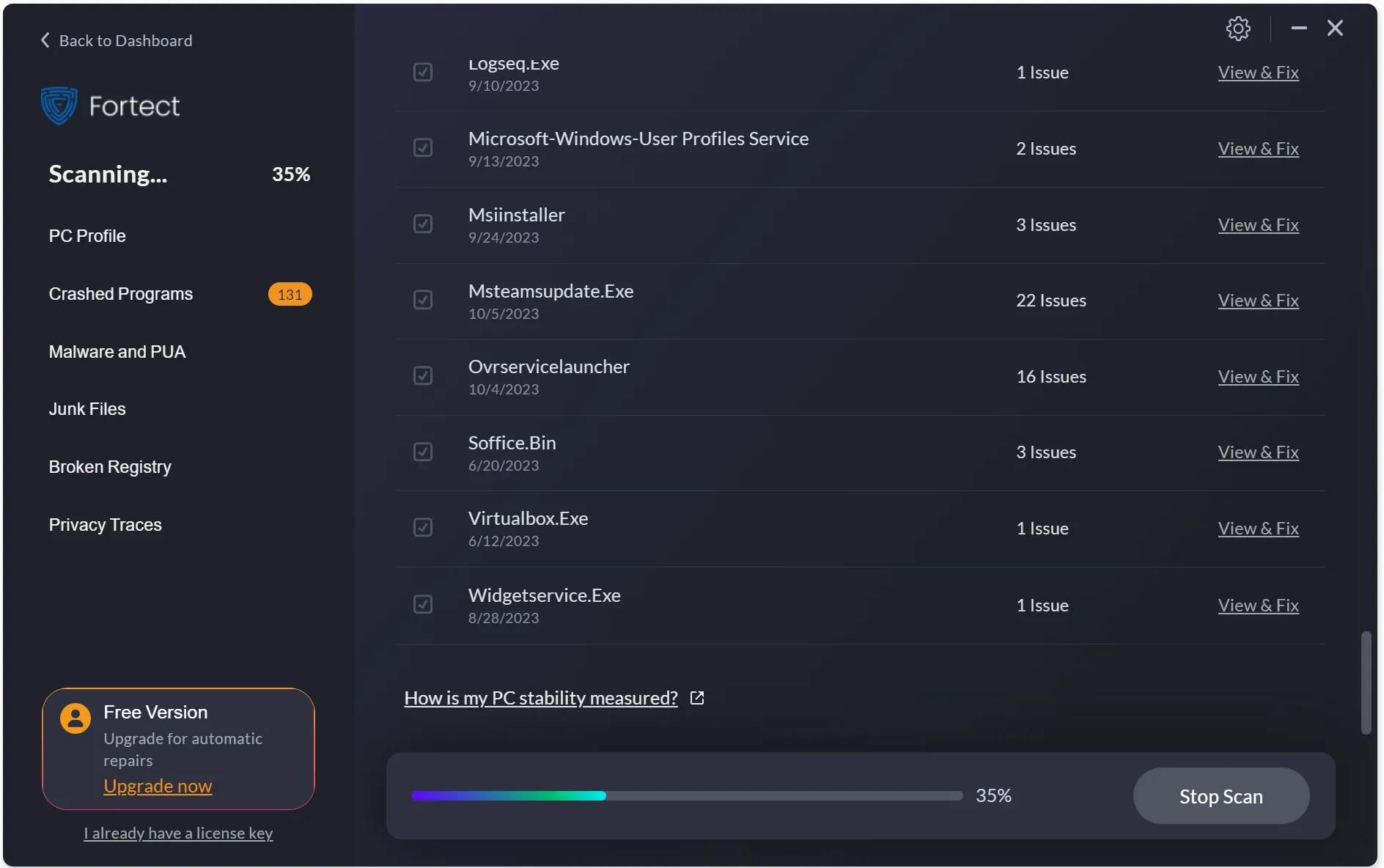Viewport: 1384px width, 868px height.
Task: Click the Upgrade now link
Action: (x=158, y=786)
